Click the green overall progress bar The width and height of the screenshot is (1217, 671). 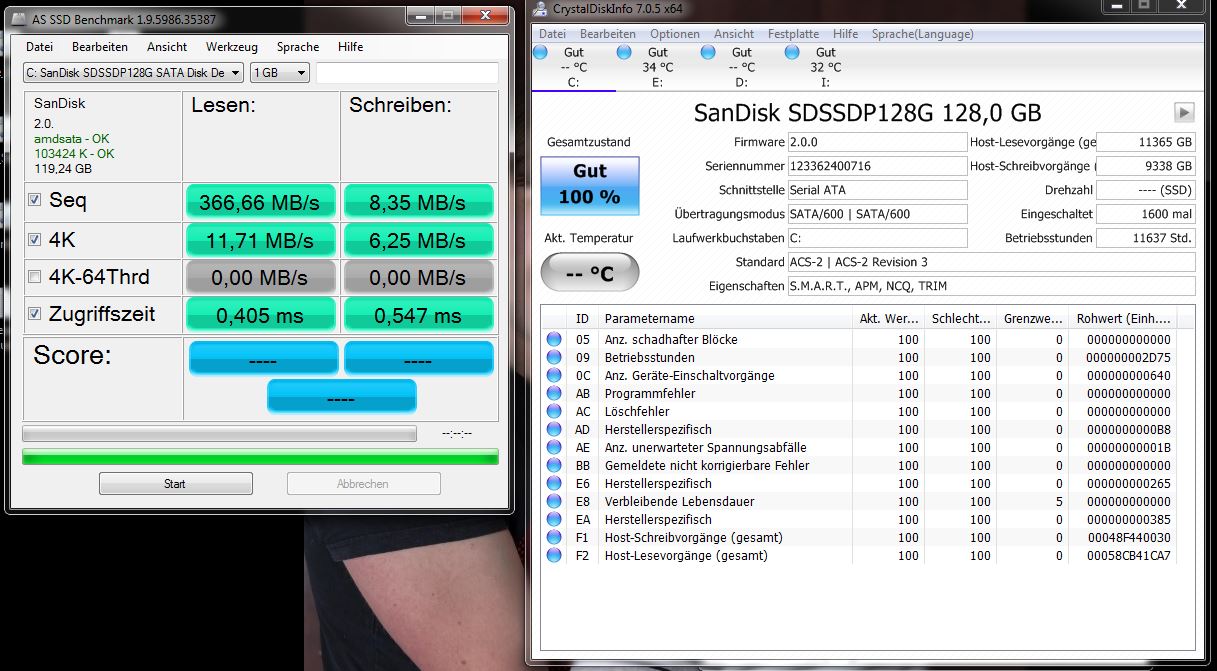pyautogui.click(x=260, y=457)
